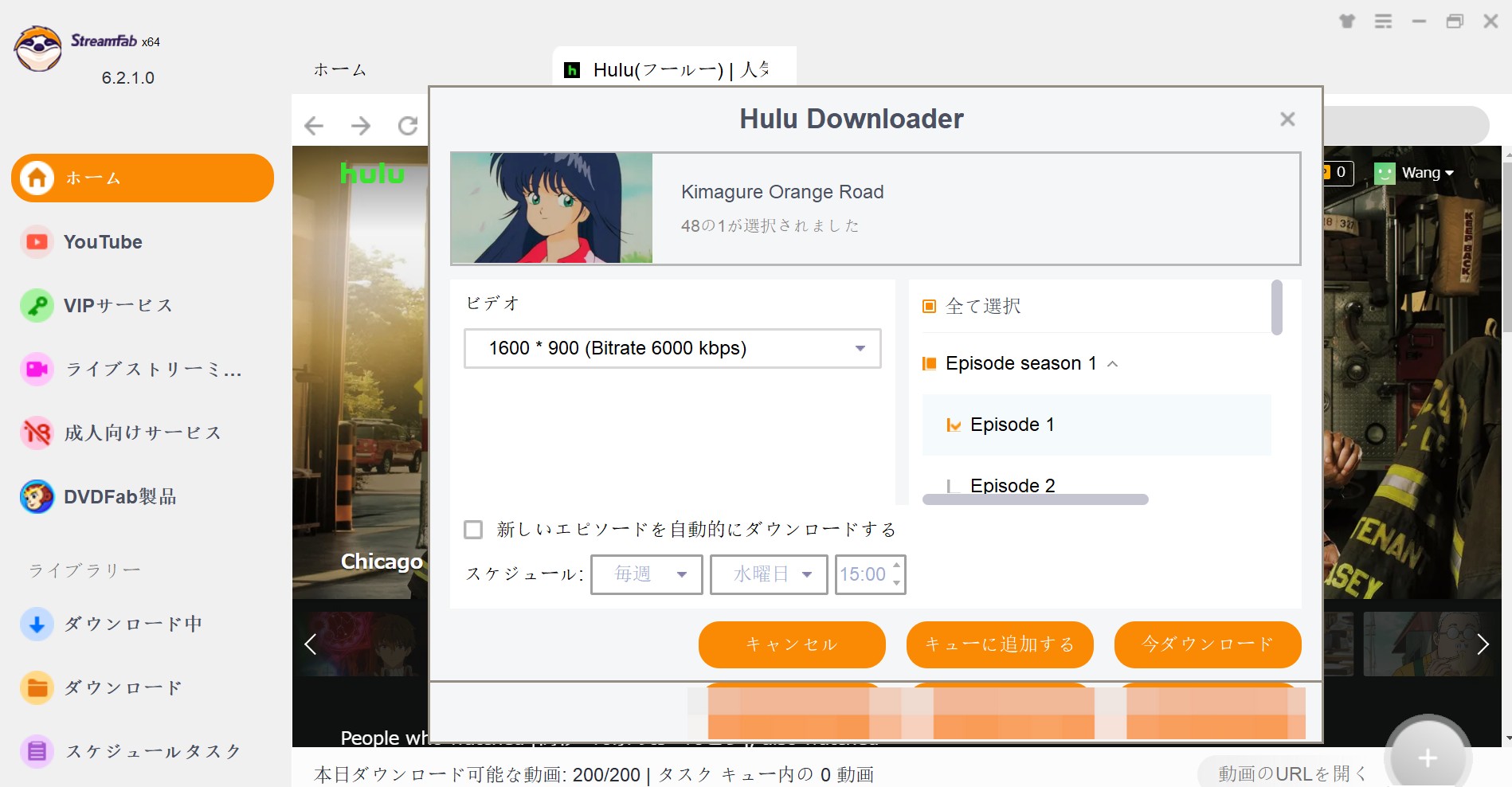Image resolution: width=1512 pixels, height=787 pixels.
Task: Click the schedule time 15:00 field
Action: pyautogui.click(x=863, y=574)
